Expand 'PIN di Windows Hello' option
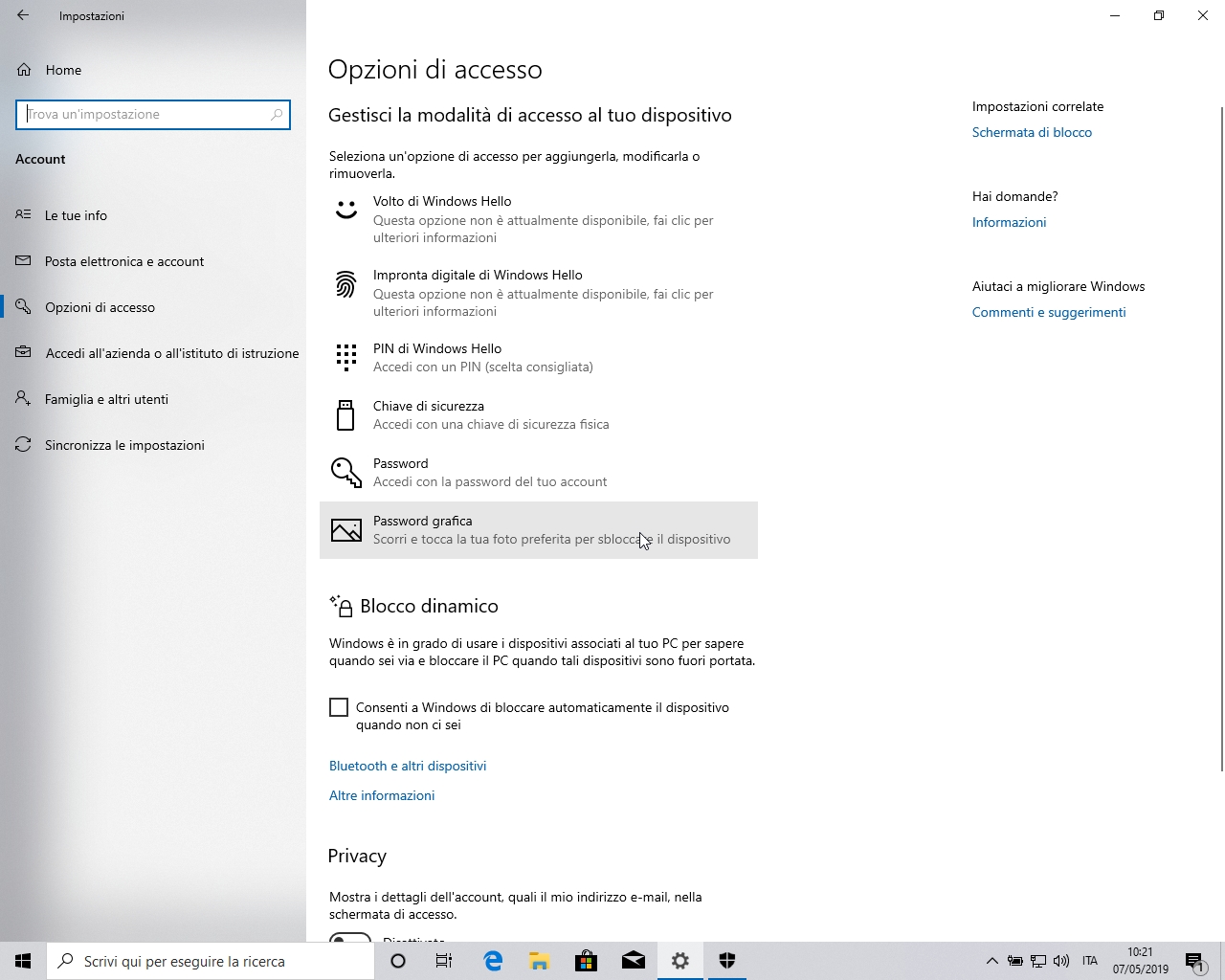This screenshot has height=980, width=1225. [x=539, y=357]
